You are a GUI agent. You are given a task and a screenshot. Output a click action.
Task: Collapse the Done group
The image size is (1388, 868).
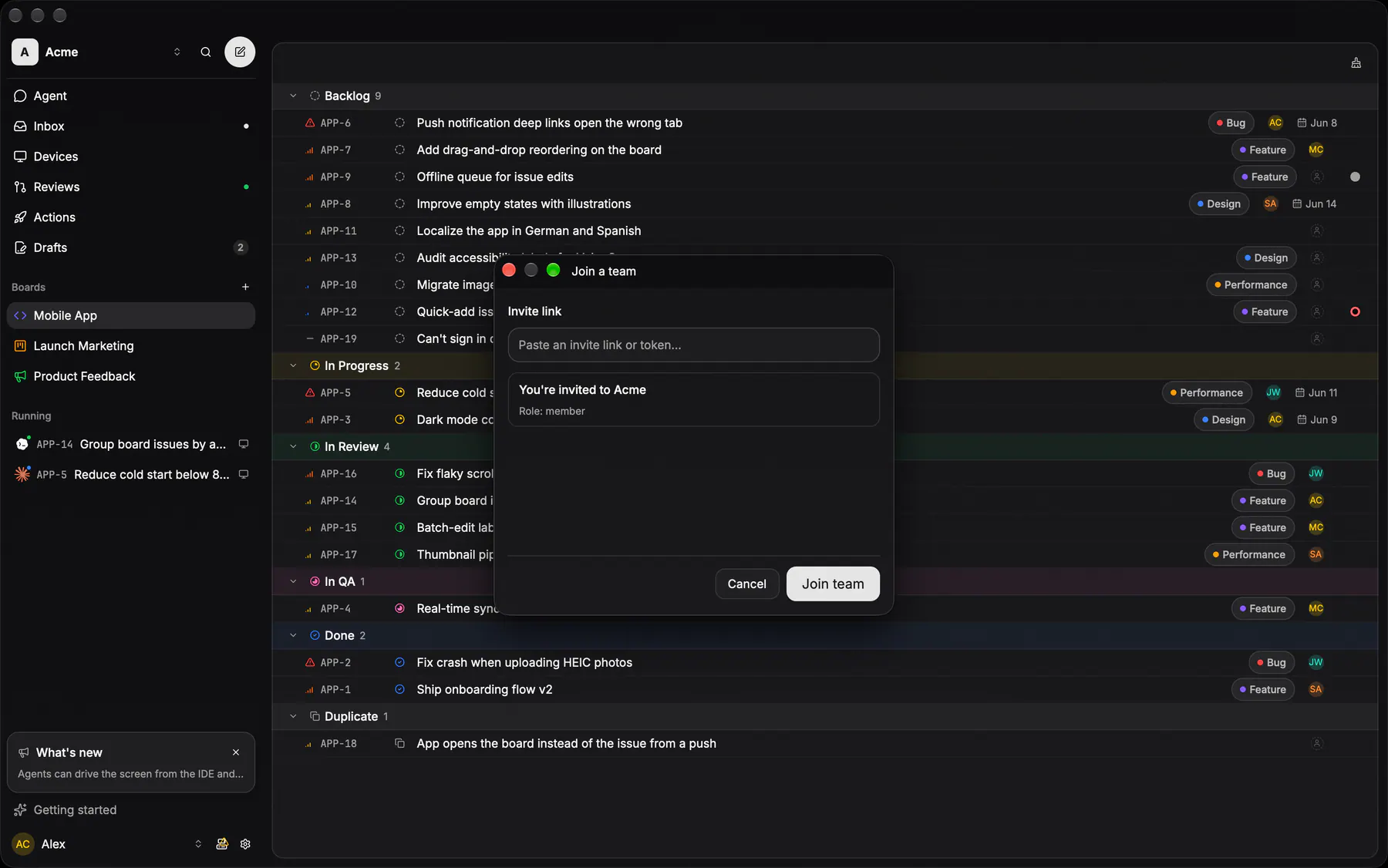(293, 636)
